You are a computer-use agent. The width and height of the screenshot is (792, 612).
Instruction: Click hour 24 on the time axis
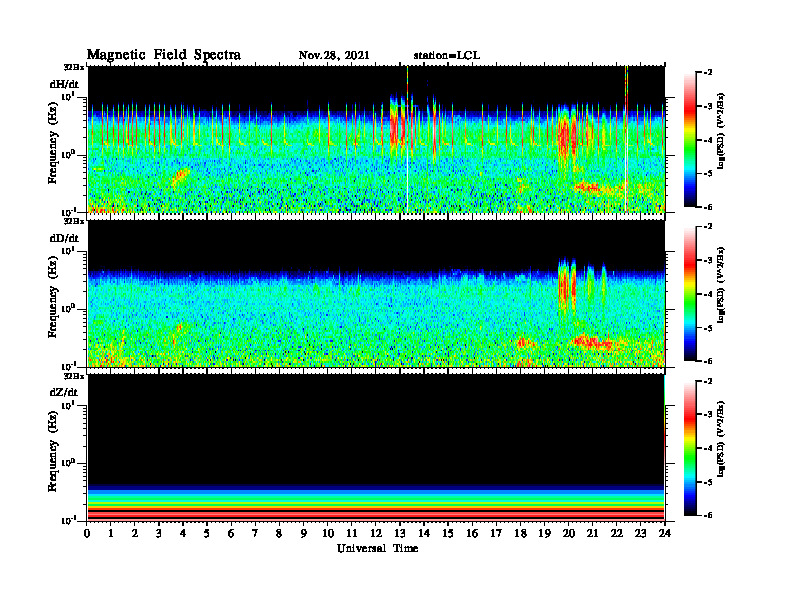[665, 534]
